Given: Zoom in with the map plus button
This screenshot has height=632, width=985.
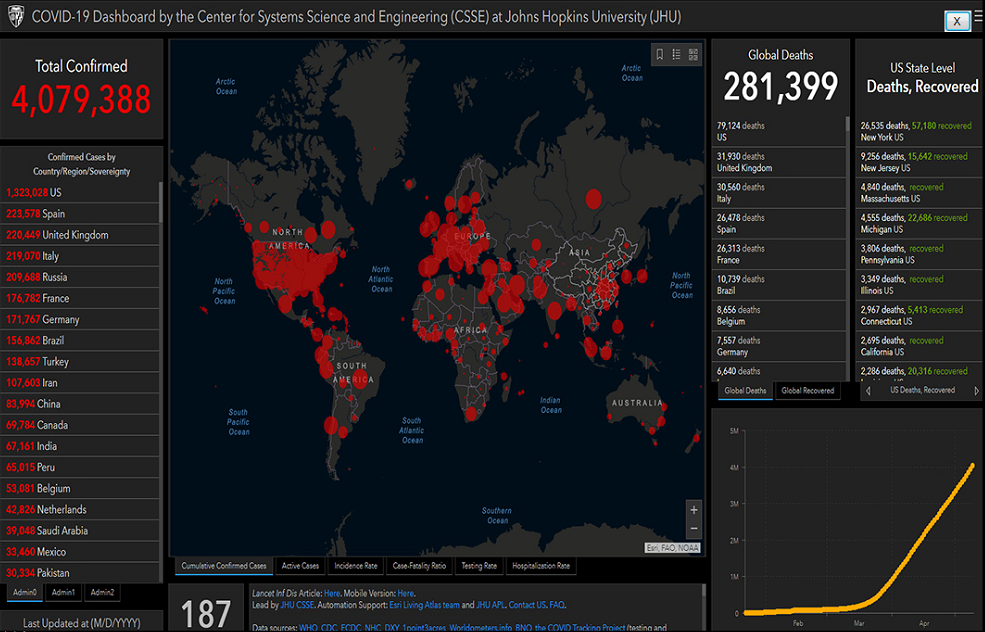Looking at the screenshot, I should (x=694, y=510).
